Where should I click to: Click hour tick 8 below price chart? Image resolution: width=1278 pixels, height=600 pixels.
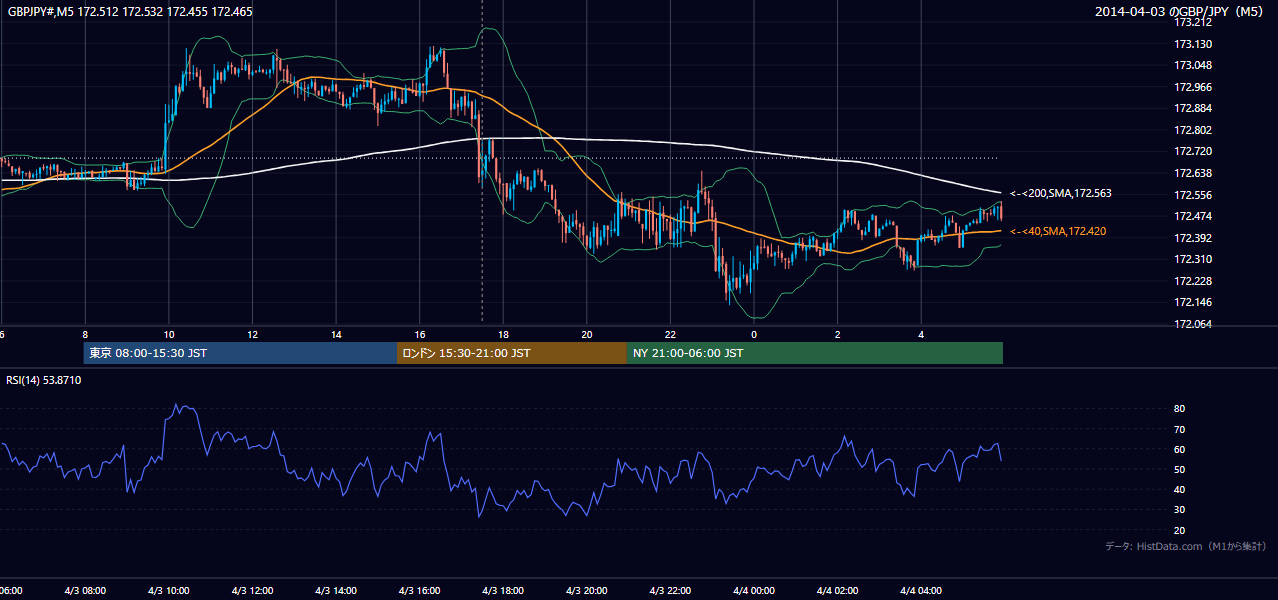click(x=85, y=334)
